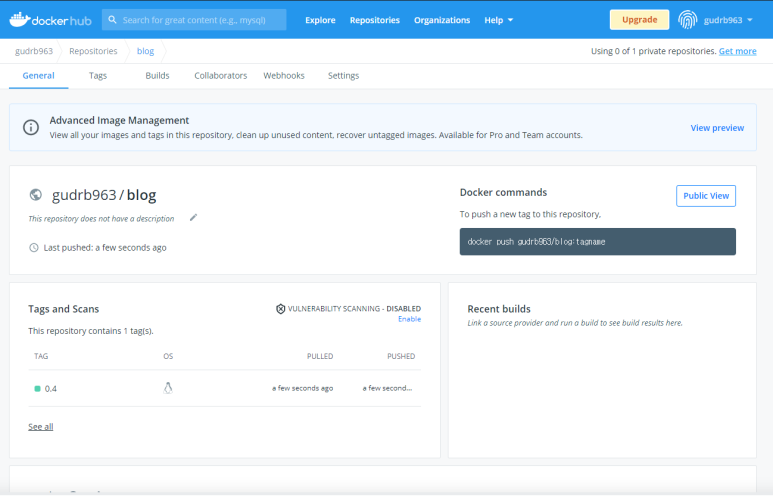Click the Docker commands heading
The image size is (773, 497).
click(x=503, y=192)
